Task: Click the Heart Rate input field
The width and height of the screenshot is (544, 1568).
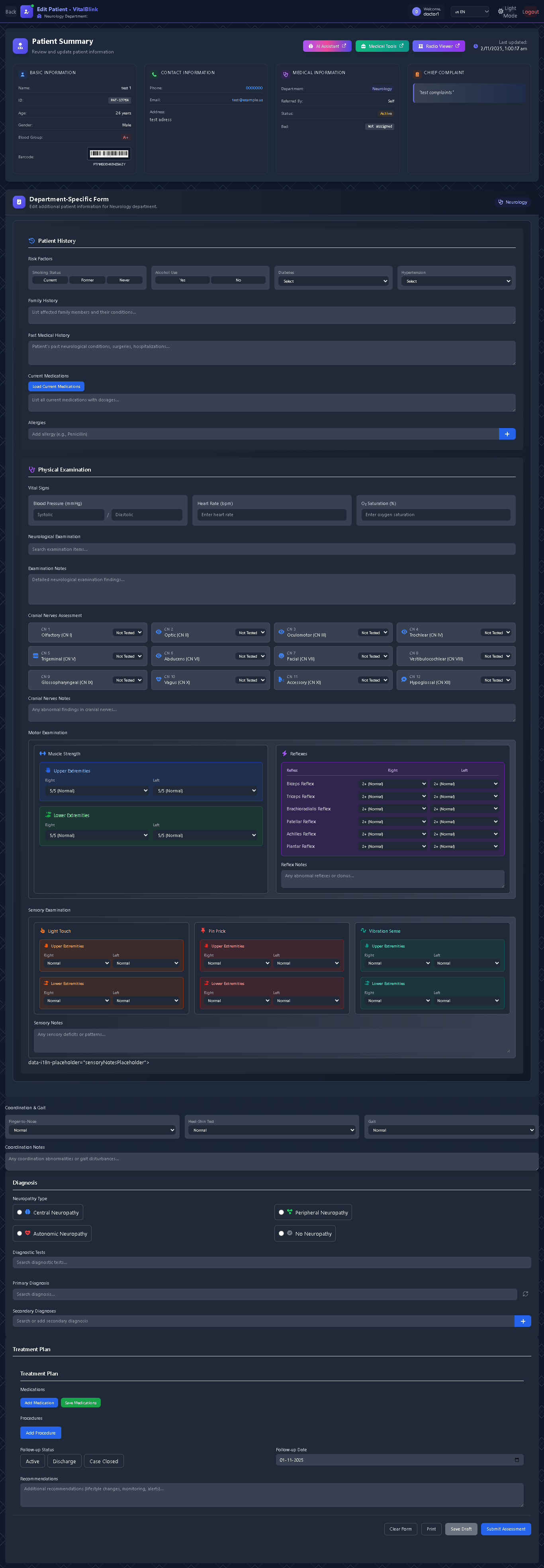Action: pos(271,515)
